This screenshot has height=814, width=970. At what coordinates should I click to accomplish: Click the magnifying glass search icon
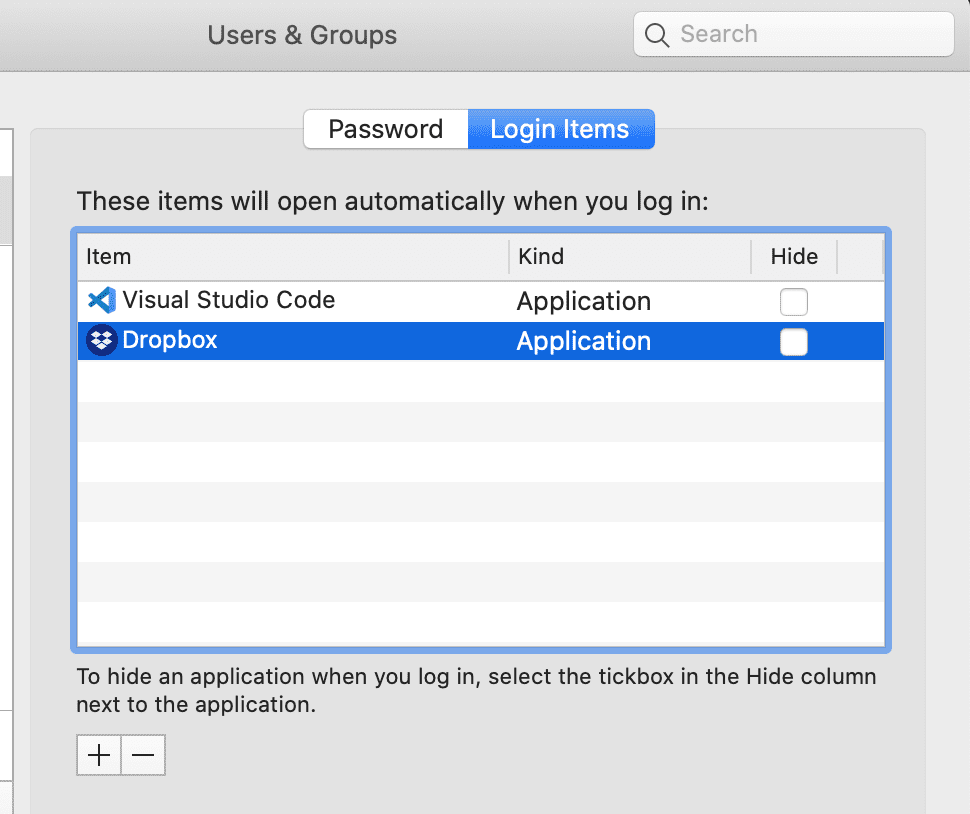657,35
